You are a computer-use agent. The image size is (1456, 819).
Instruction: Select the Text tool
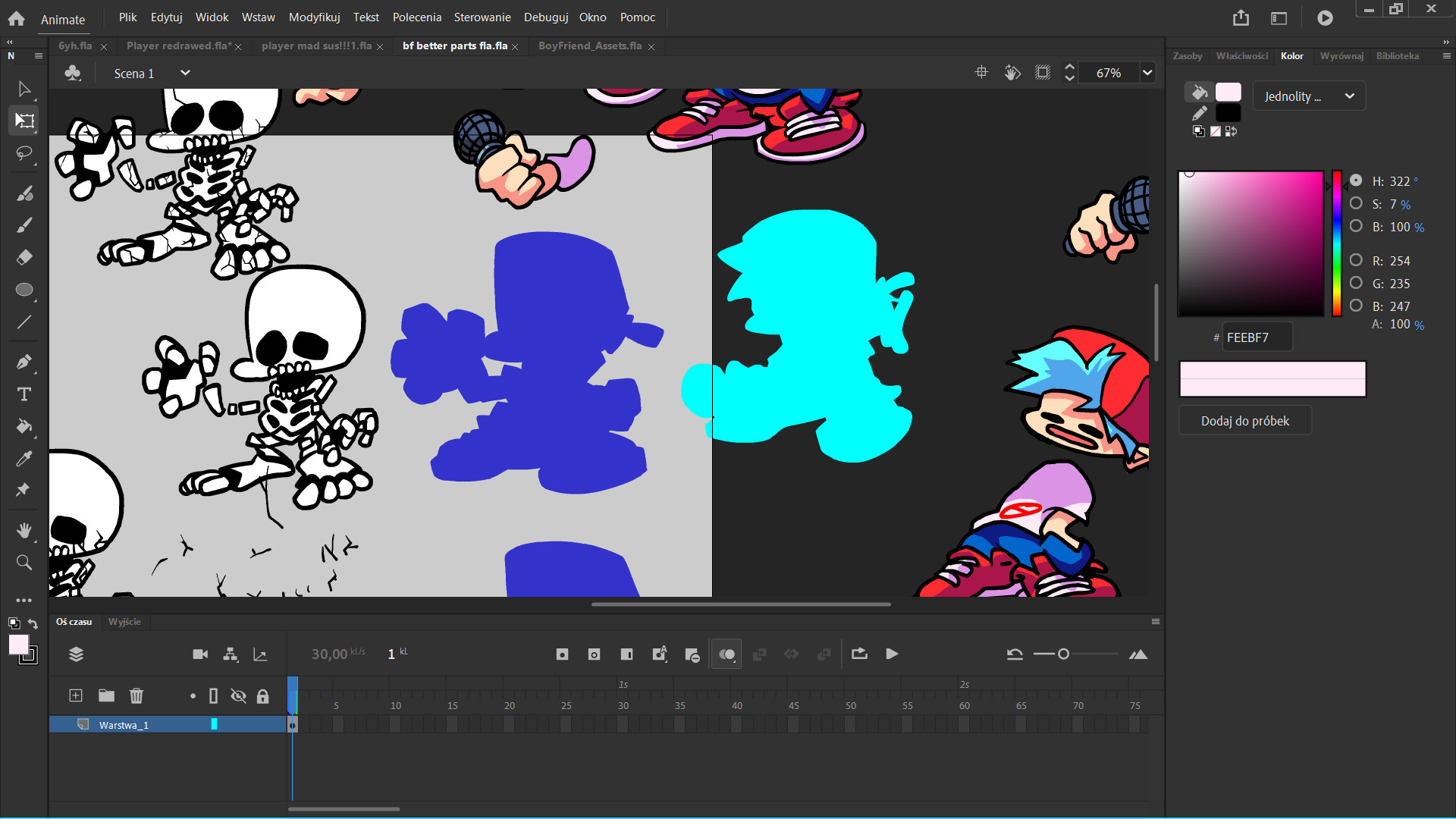24,394
